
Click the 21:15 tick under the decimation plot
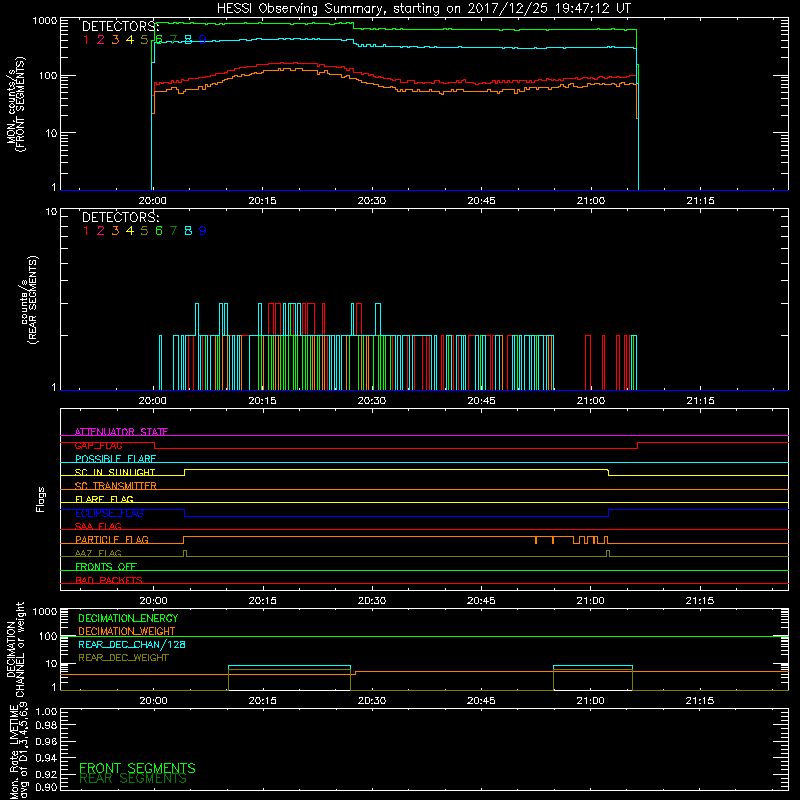click(x=700, y=701)
